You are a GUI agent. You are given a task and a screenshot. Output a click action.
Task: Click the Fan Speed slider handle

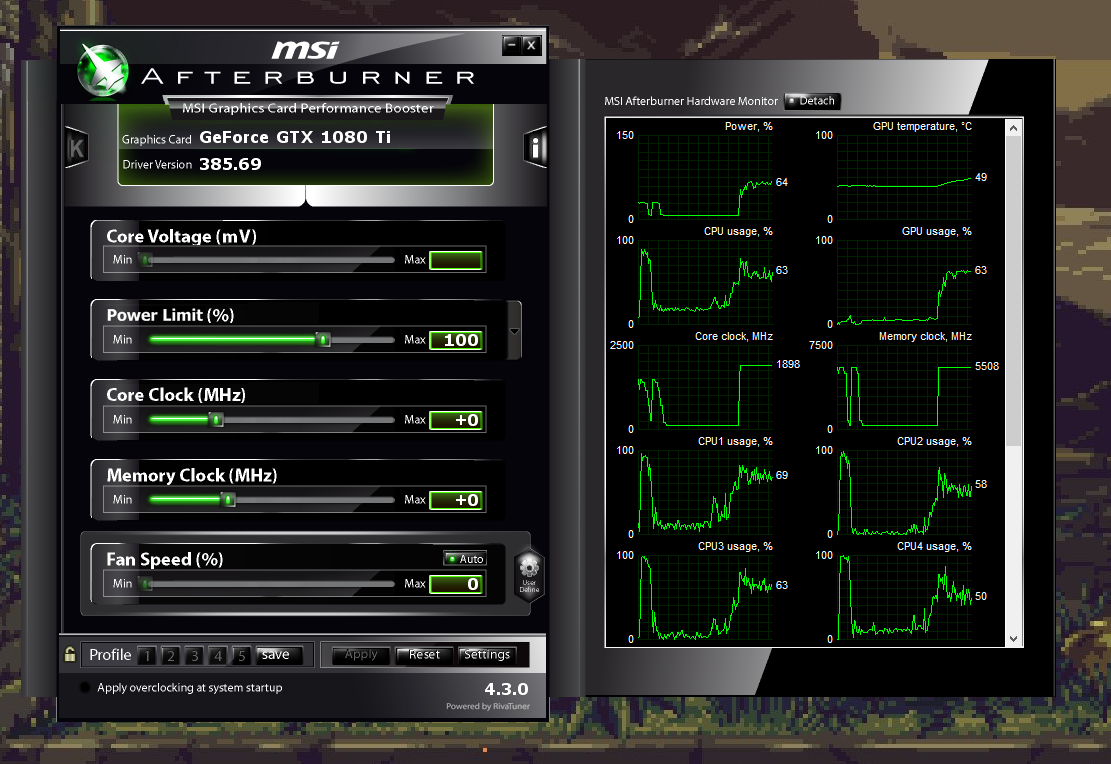tap(146, 584)
